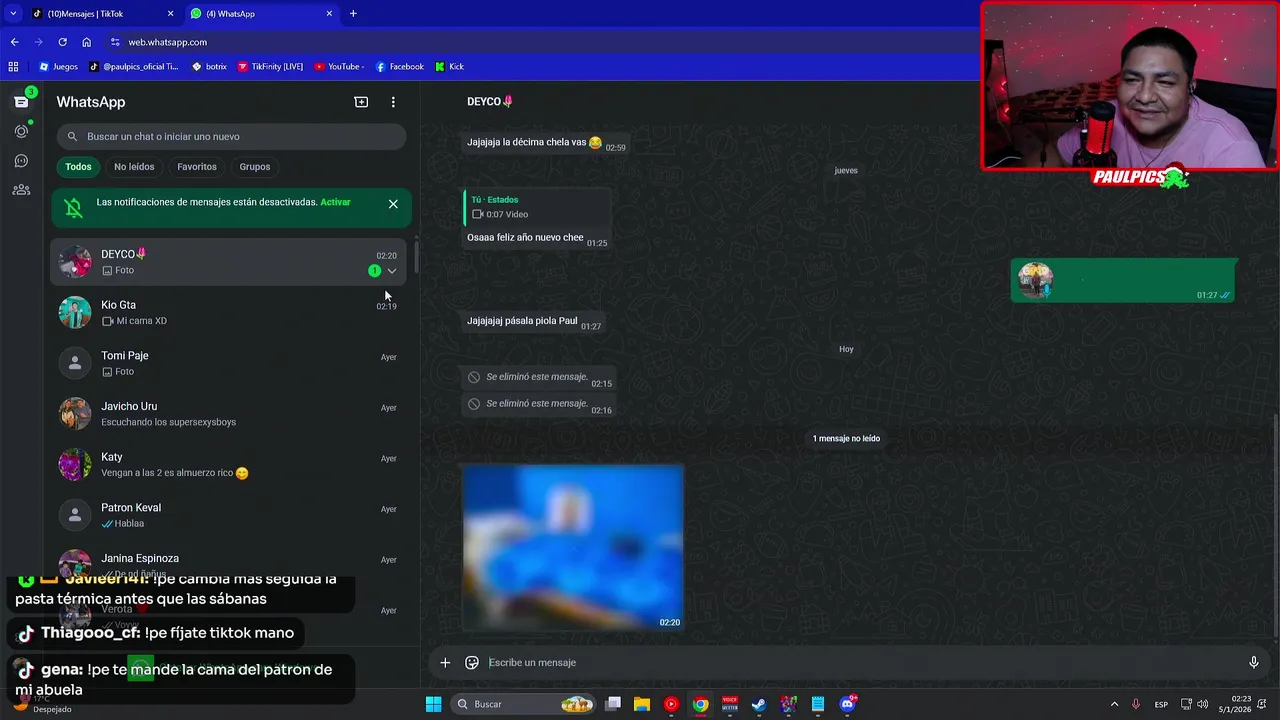The width and height of the screenshot is (1280, 720).
Task: Open the Kick bookmark
Action: tap(450, 67)
